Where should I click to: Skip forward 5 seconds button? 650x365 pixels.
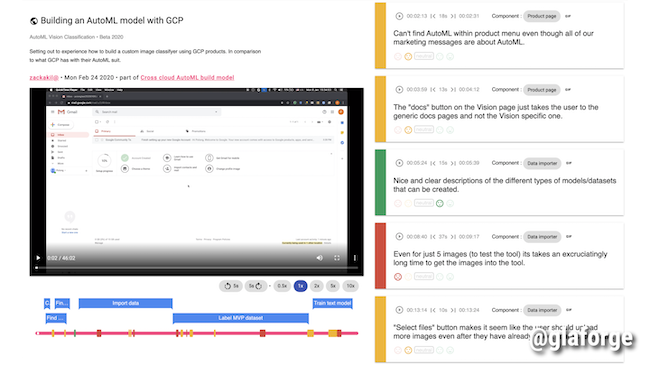tap(255, 286)
